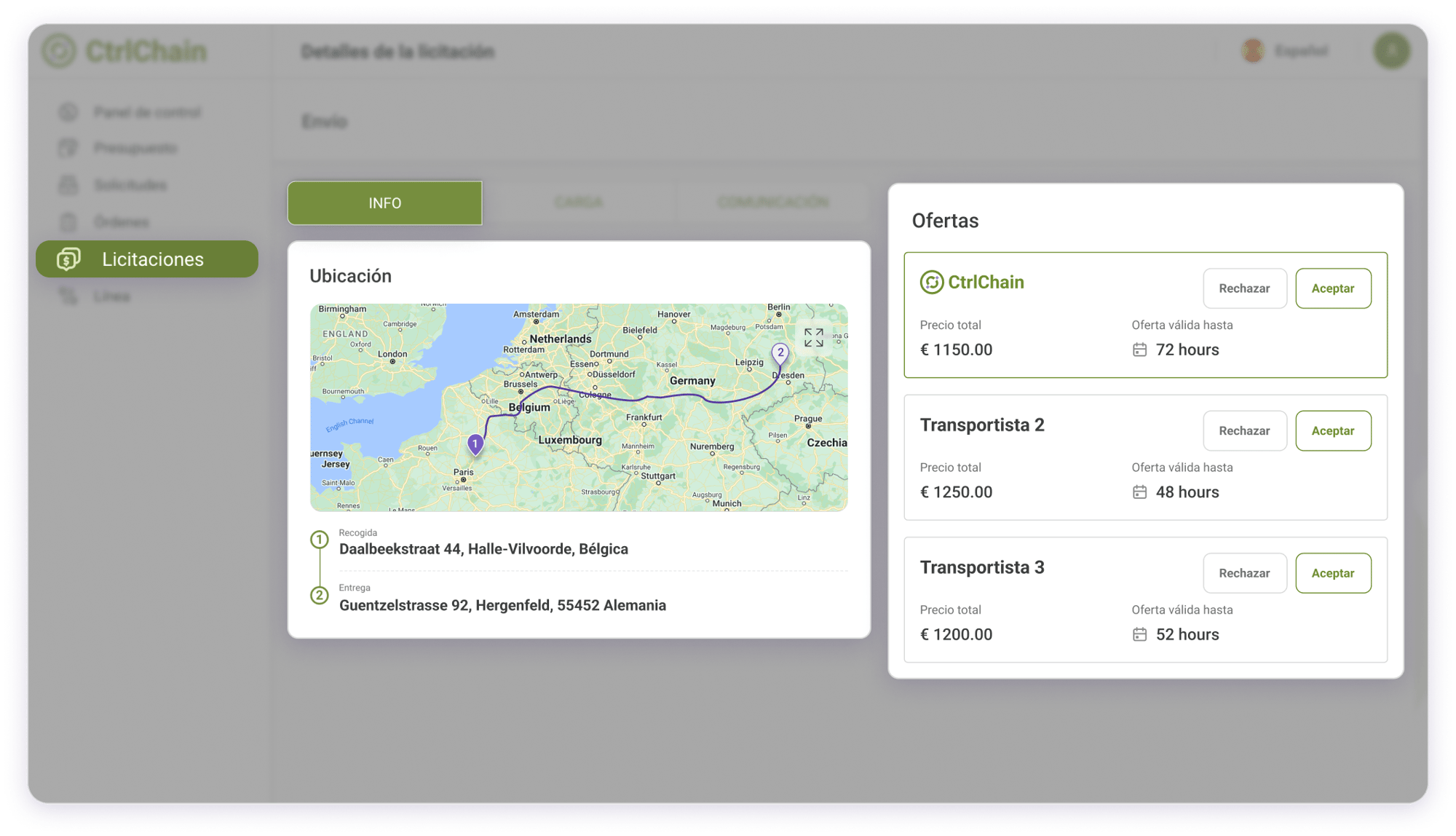Open Línea in the sidebar
1456x836 pixels.
pos(112,296)
